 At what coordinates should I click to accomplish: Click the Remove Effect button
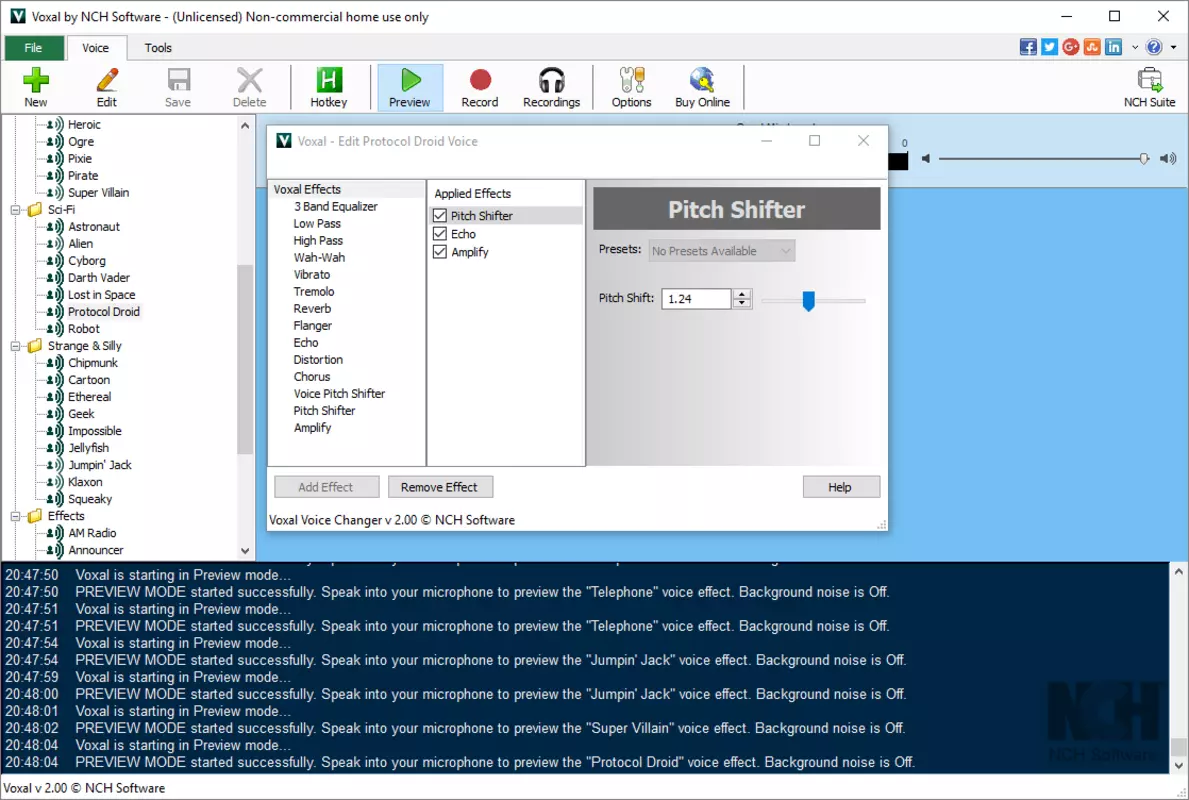440,487
